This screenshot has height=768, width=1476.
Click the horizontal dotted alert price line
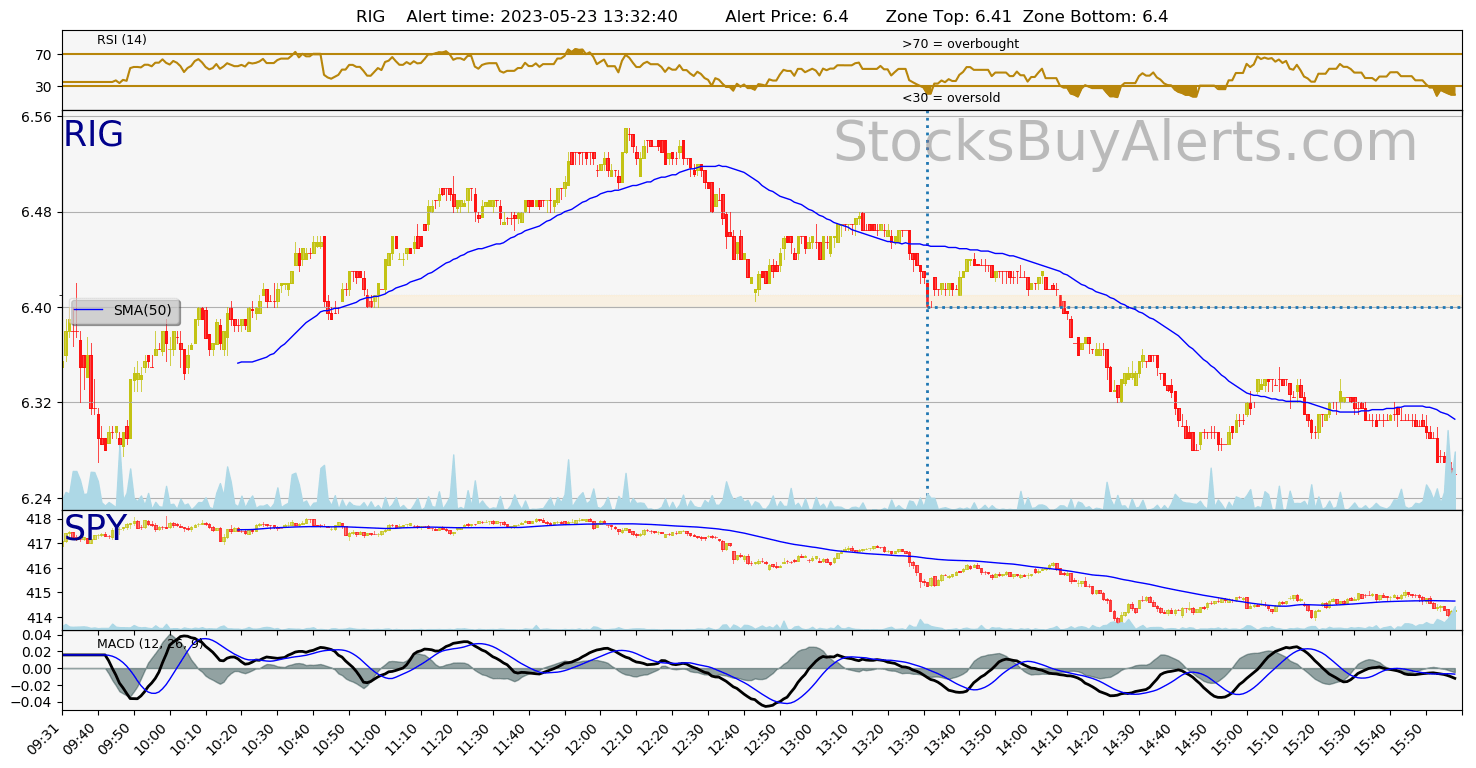[x=1194, y=307]
